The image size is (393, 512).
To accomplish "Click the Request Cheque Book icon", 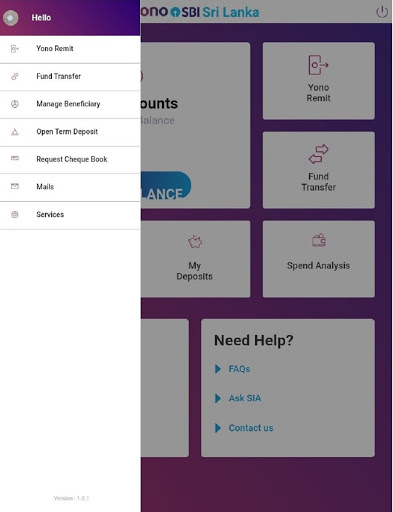I will (x=15, y=158).
